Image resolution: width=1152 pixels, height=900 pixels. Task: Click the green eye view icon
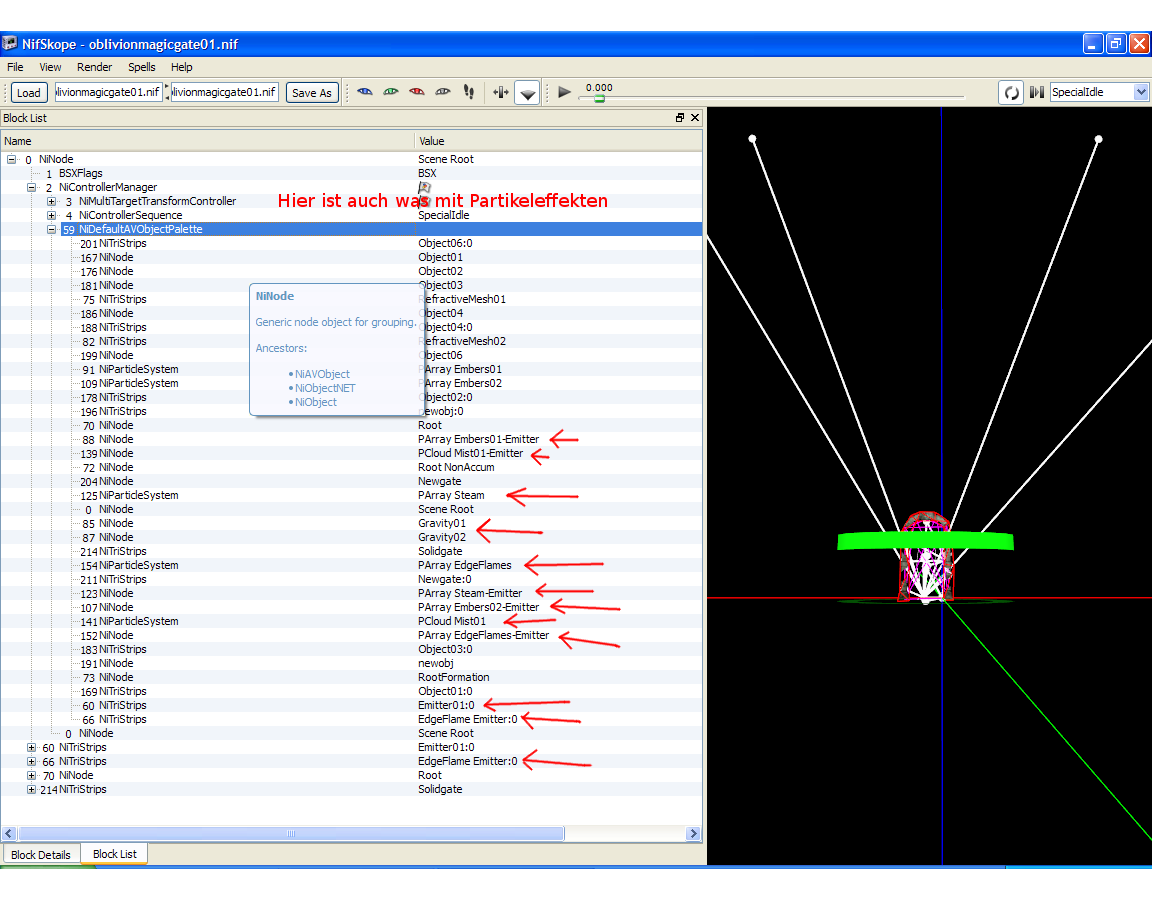point(391,92)
